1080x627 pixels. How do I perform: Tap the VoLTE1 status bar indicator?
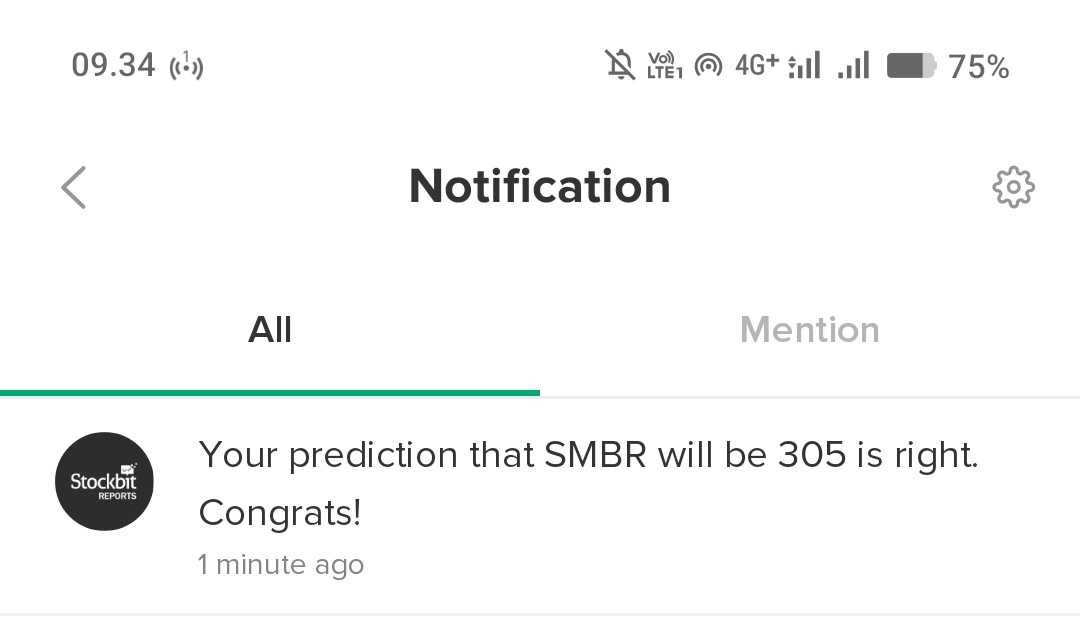pos(664,66)
